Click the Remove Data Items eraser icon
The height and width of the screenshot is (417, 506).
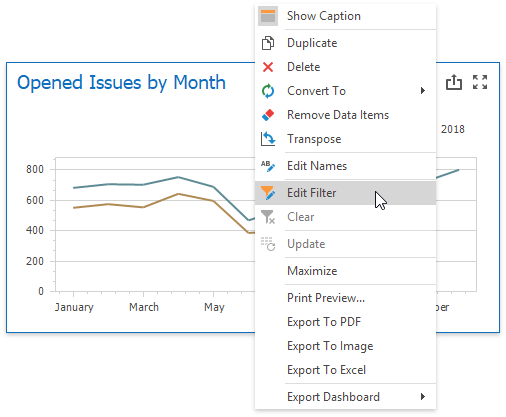[268, 115]
